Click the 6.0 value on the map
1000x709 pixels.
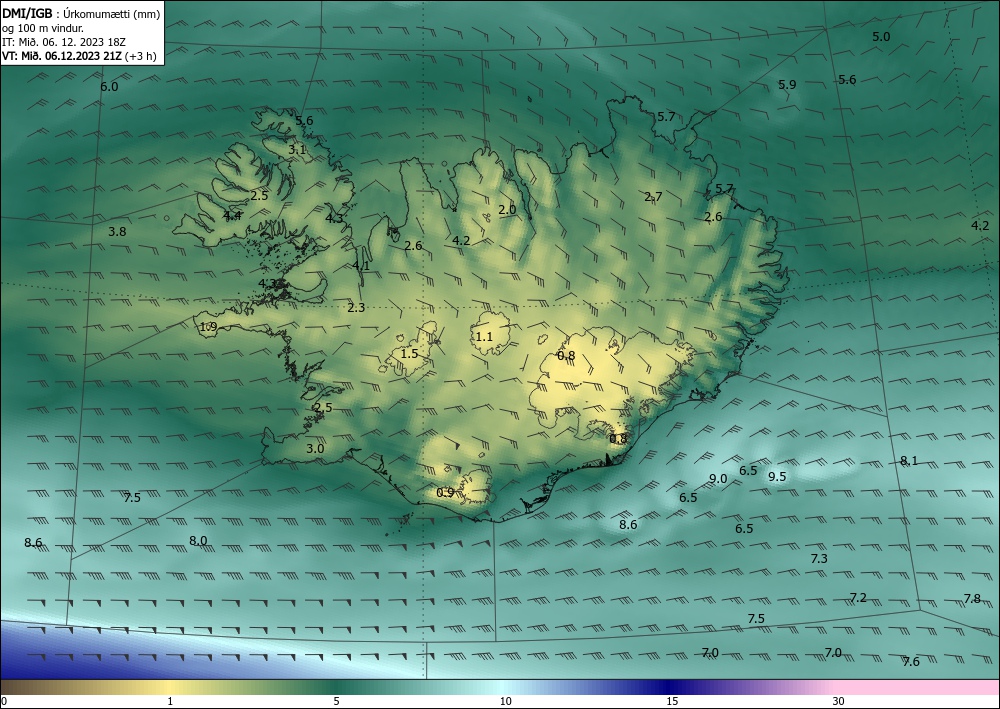click(109, 87)
